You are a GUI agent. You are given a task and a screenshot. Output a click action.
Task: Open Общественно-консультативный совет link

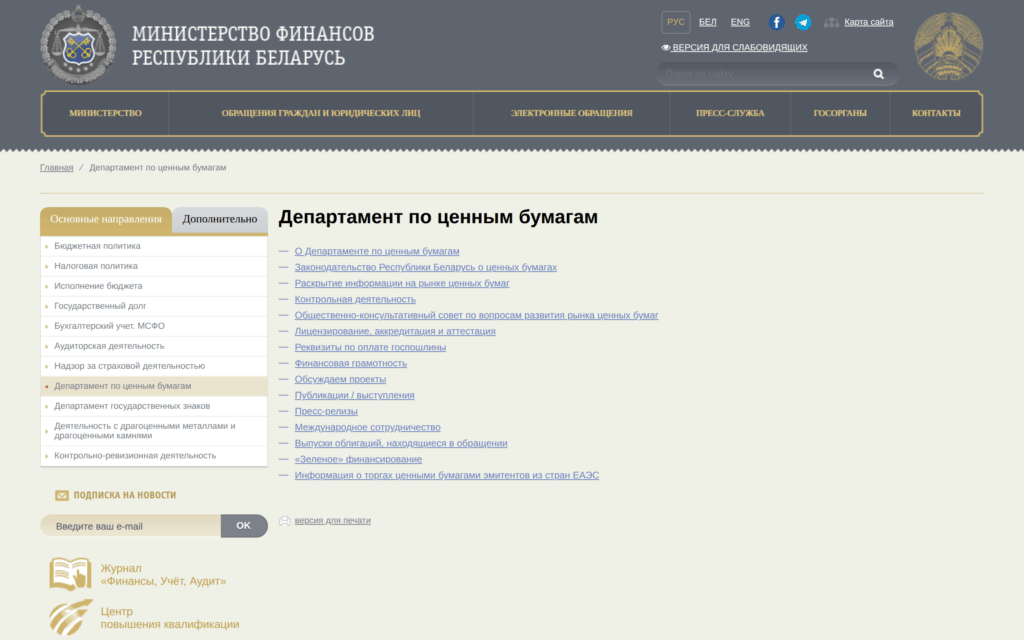pos(476,315)
